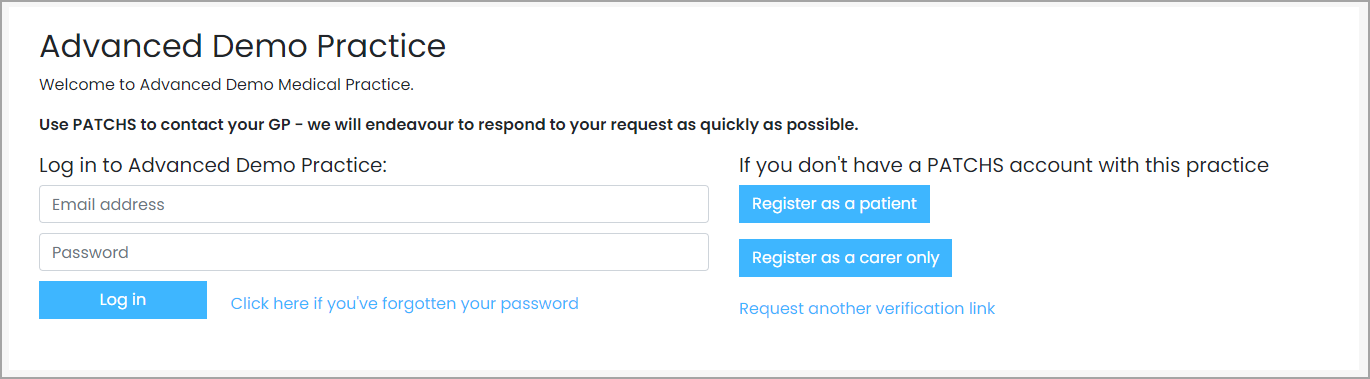Open the forgotten password link
The width and height of the screenshot is (1370, 379).
[x=404, y=303]
